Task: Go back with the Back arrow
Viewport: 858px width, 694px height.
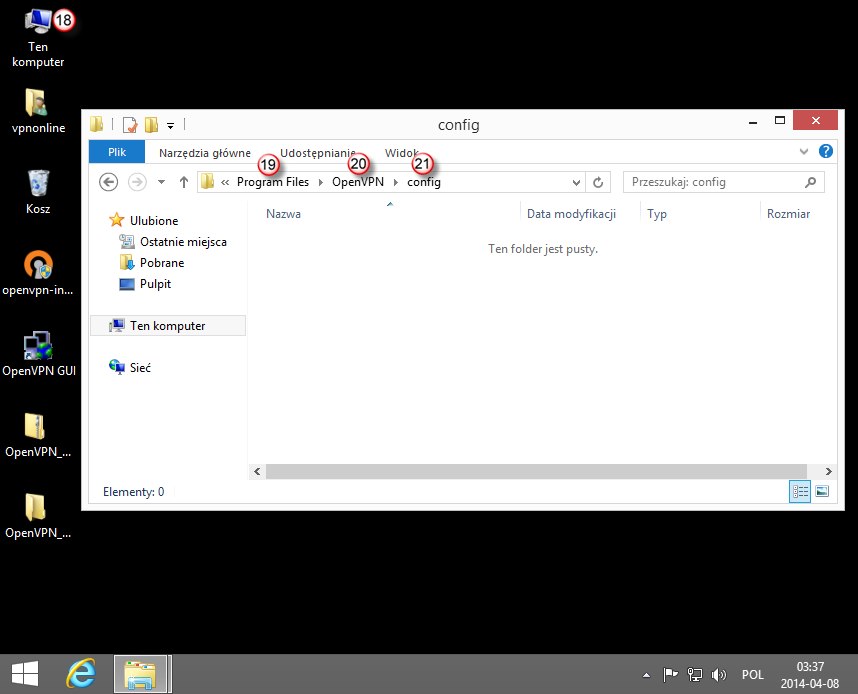Action: pyautogui.click(x=108, y=182)
